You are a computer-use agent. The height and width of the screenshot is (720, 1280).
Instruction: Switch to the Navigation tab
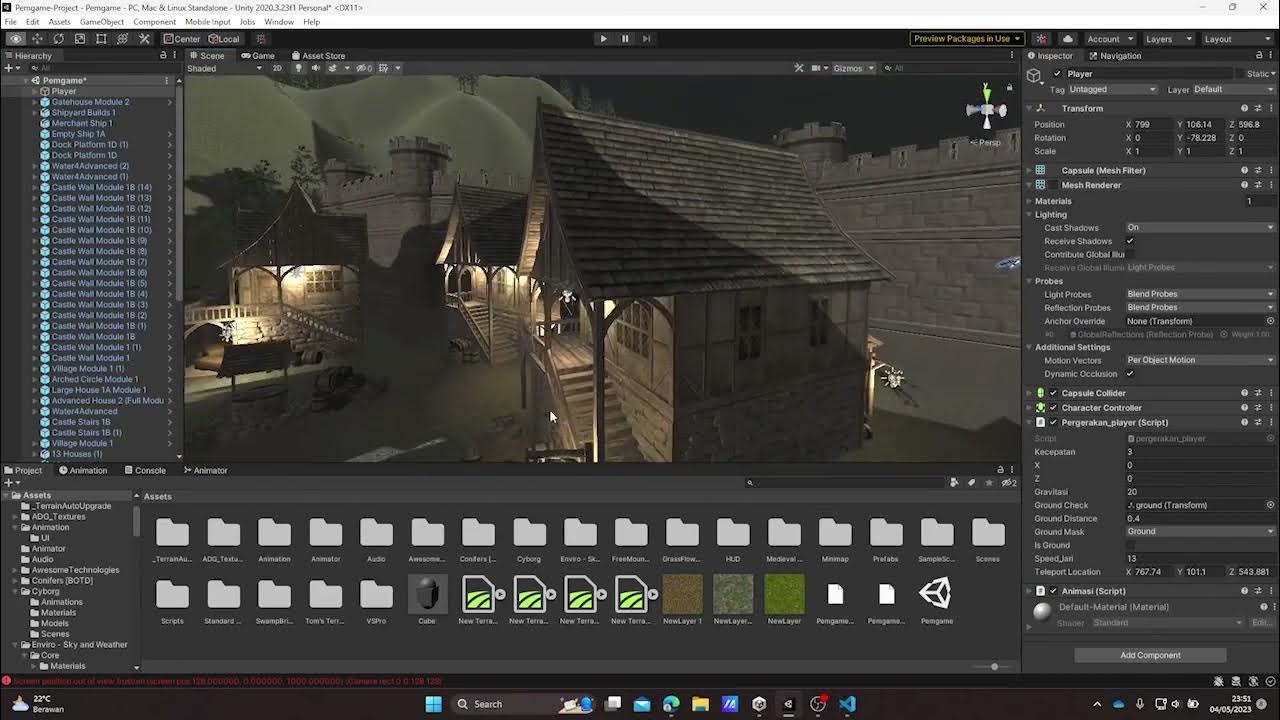point(1115,56)
